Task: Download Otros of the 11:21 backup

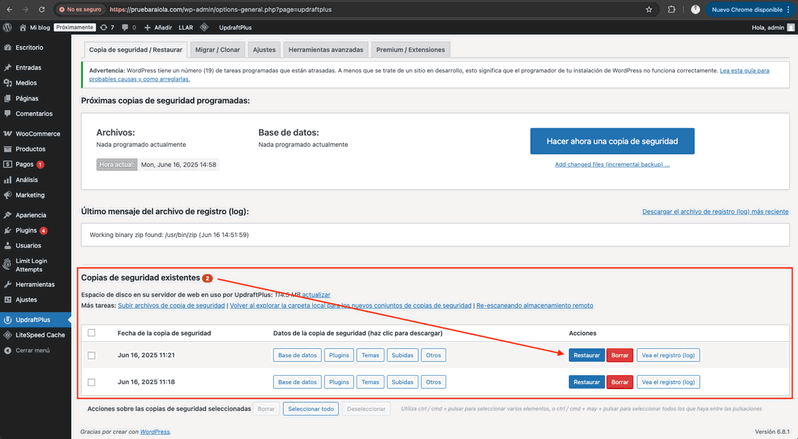Action: (x=434, y=355)
